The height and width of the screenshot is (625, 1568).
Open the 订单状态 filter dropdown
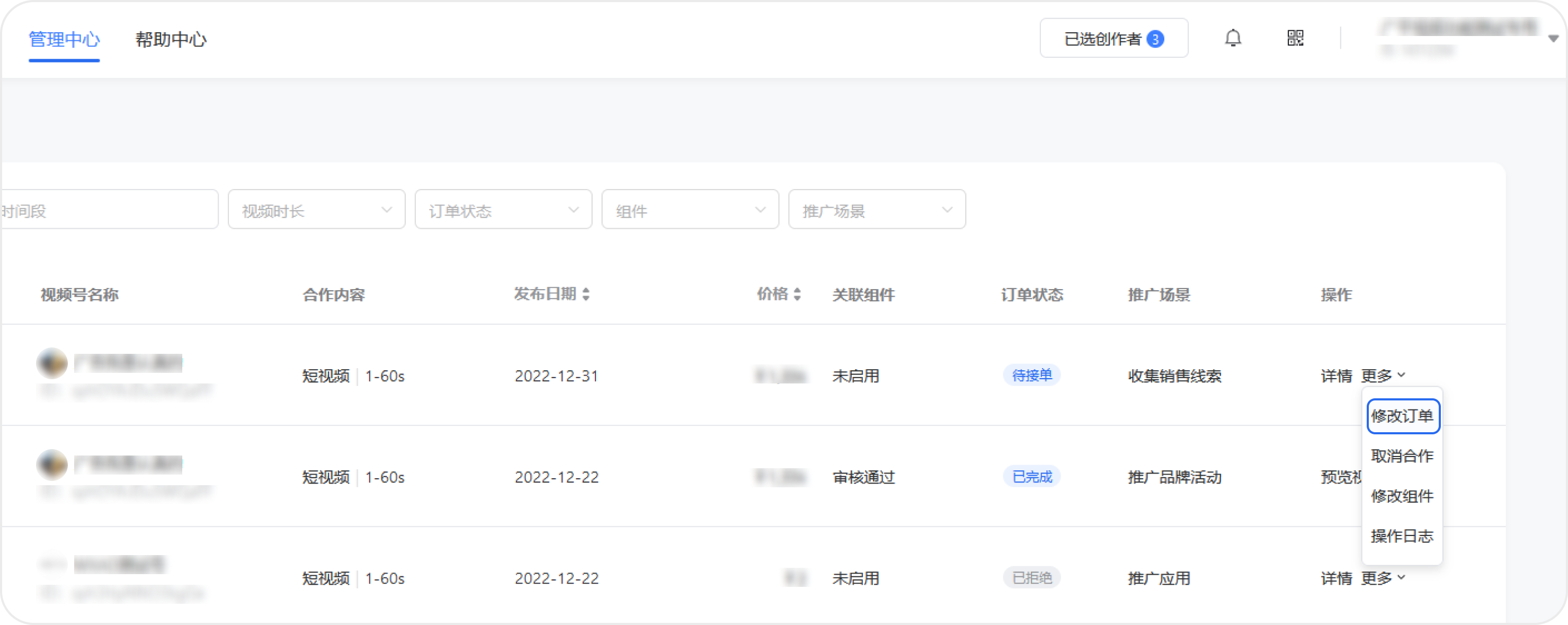tap(503, 210)
